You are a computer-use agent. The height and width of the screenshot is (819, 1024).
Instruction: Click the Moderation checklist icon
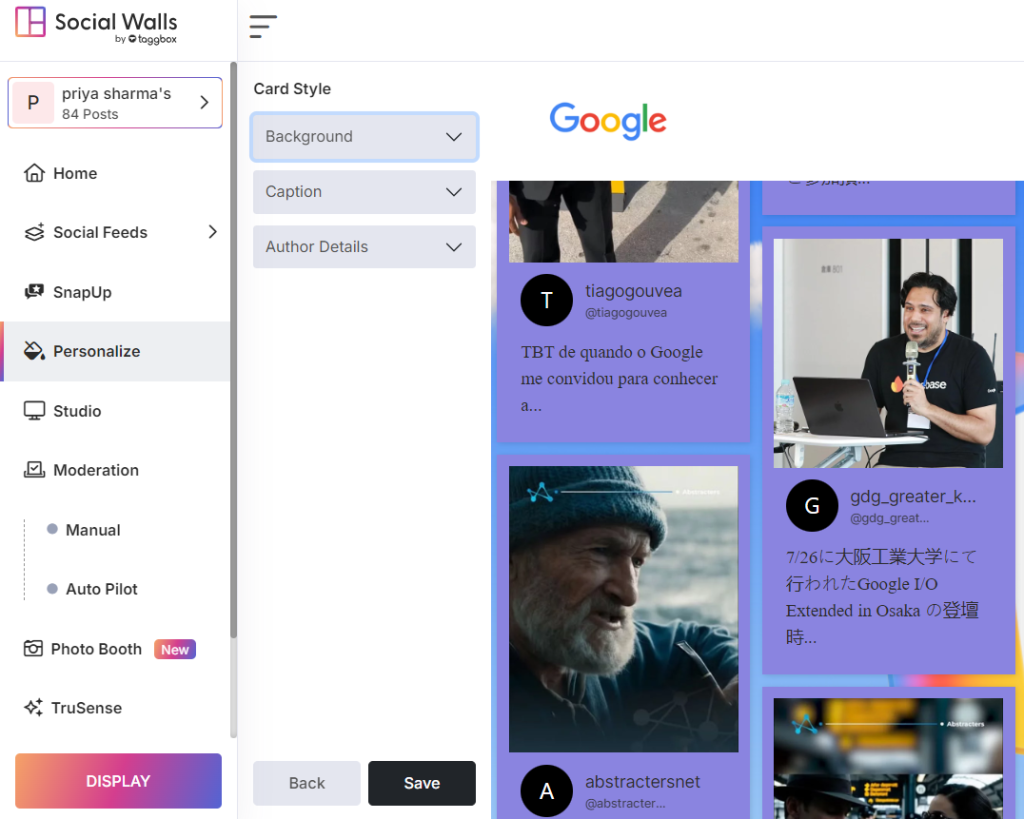tap(35, 470)
